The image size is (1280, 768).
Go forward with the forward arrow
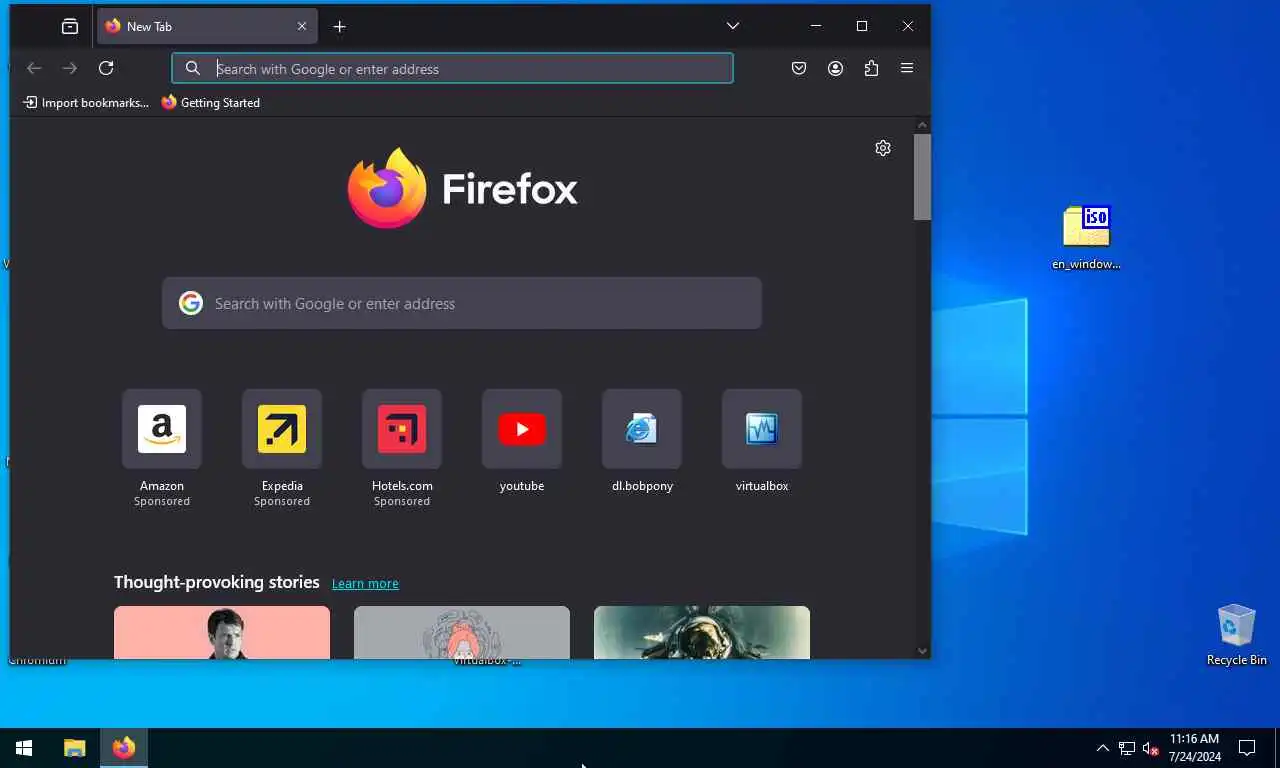[x=70, y=68]
